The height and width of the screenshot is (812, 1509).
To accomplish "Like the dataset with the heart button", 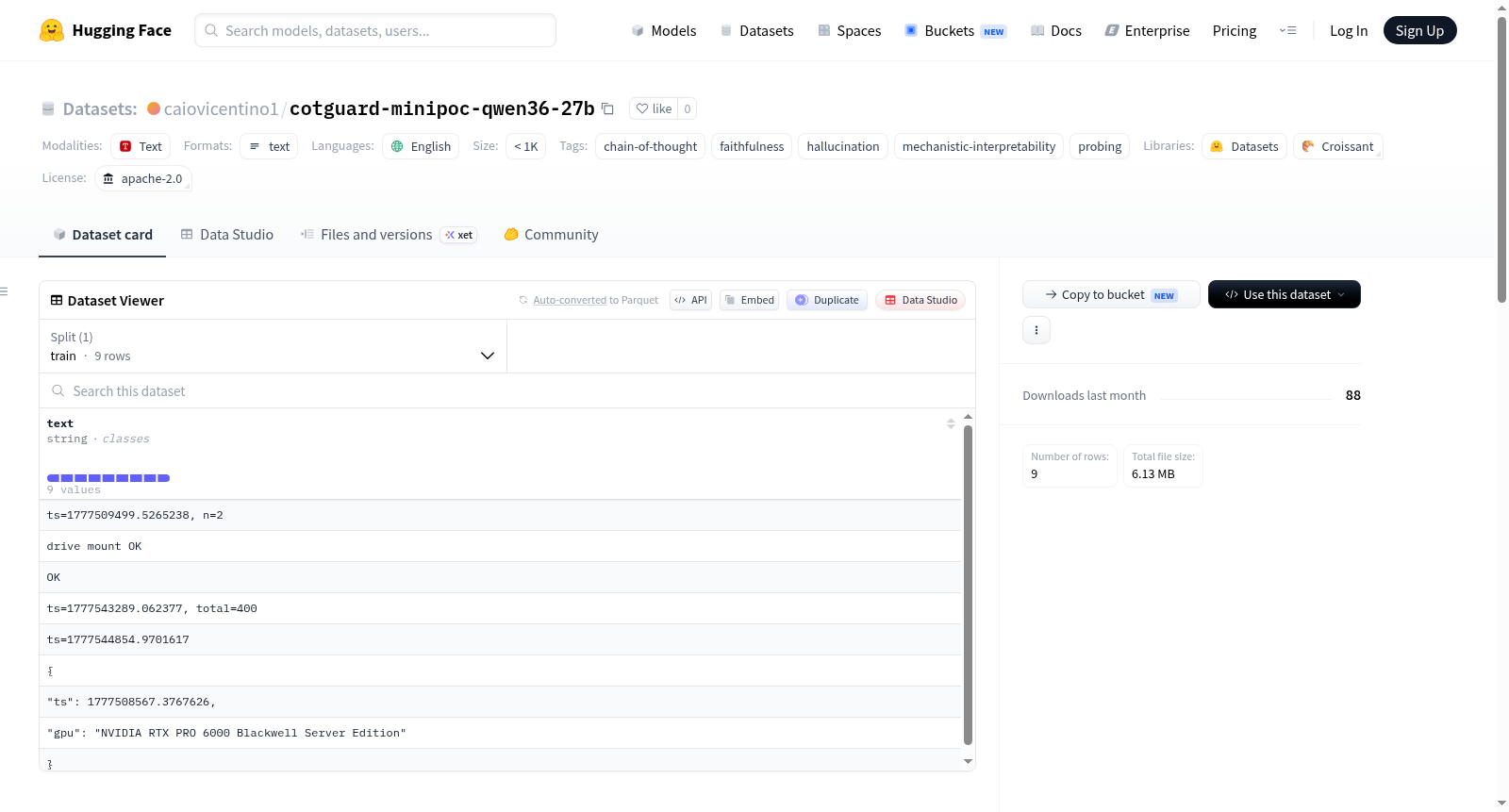I will coord(654,108).
